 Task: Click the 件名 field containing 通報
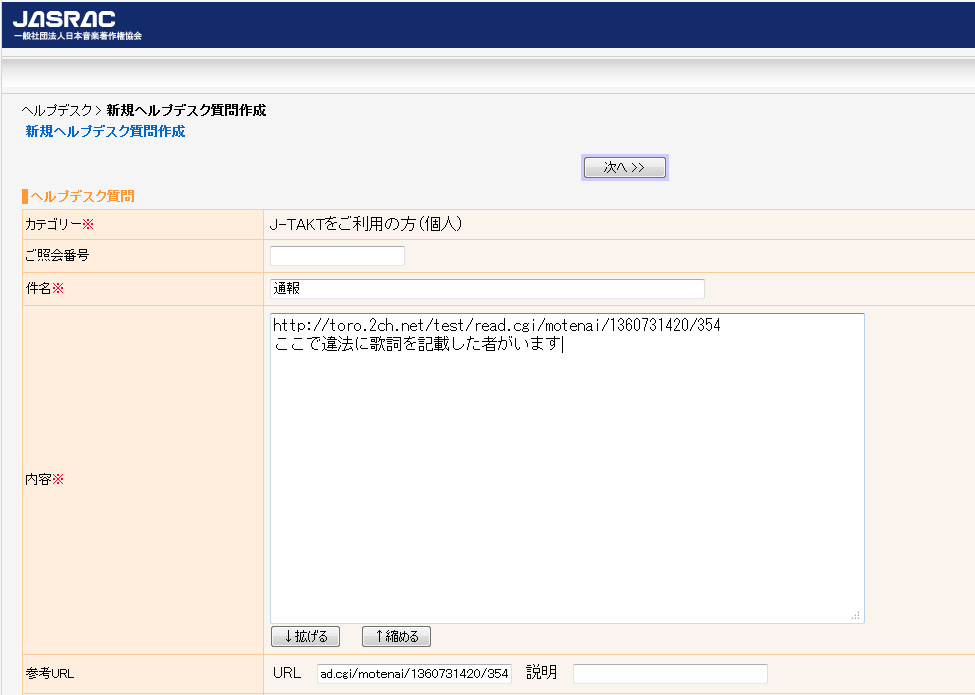tap(487, 288)
